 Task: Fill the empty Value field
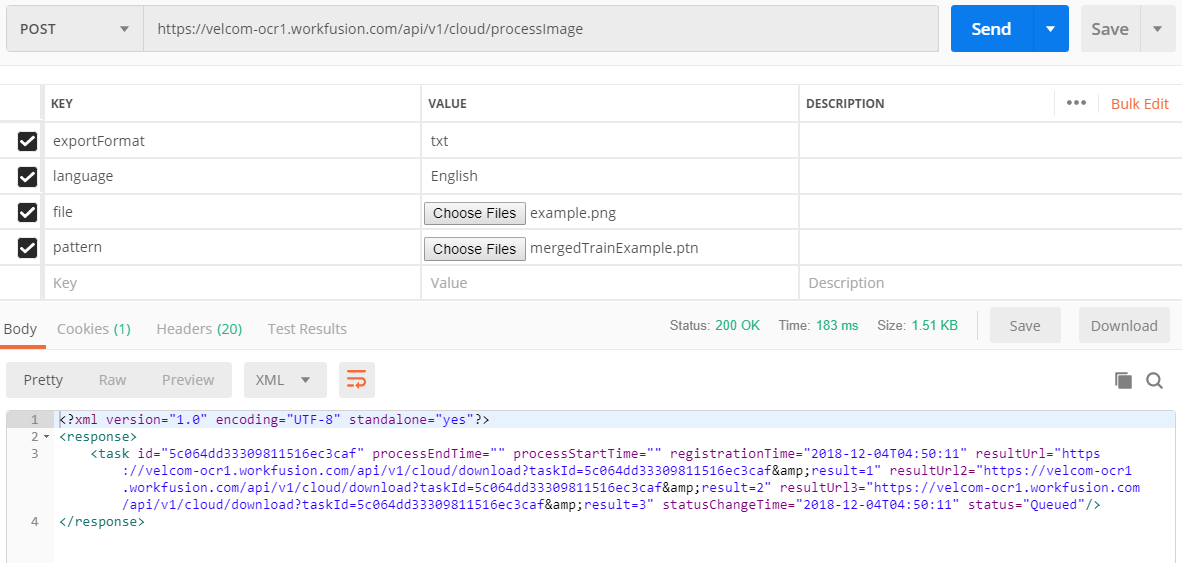tap(610, 283)
